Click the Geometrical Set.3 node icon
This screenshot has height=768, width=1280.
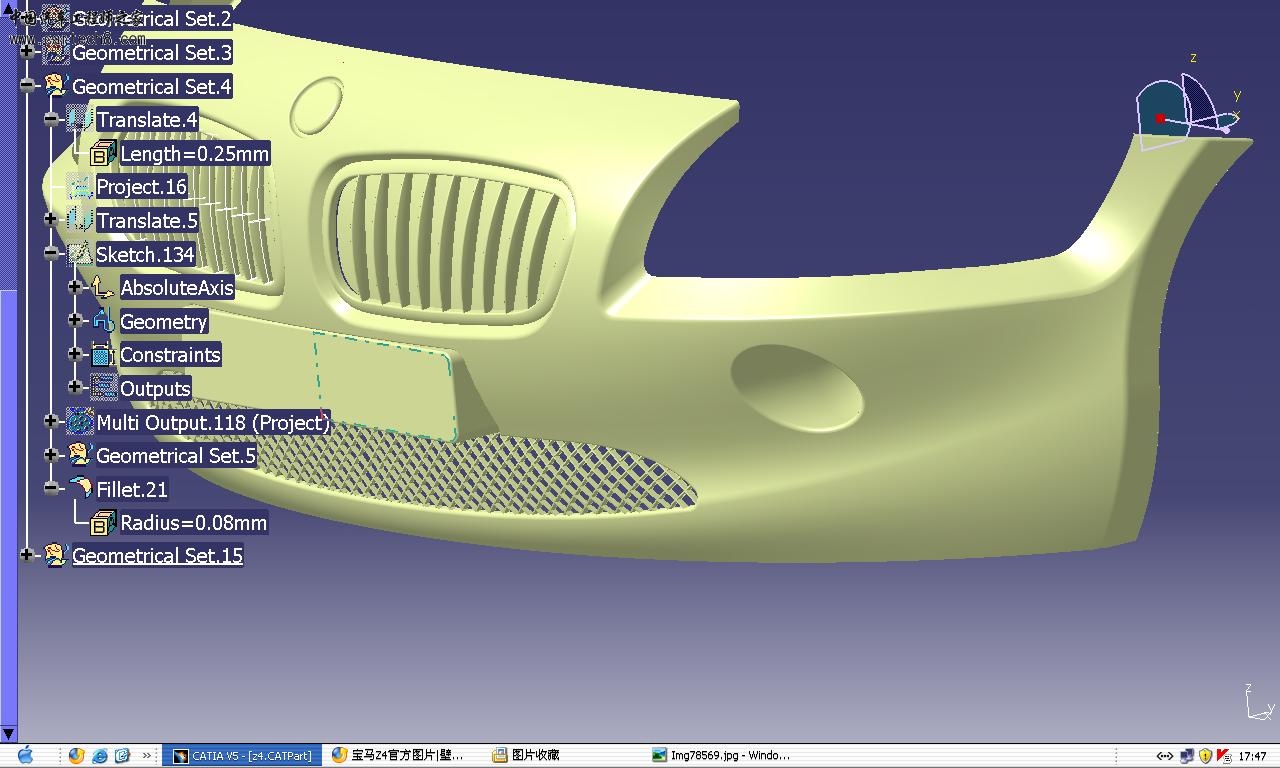55,52
